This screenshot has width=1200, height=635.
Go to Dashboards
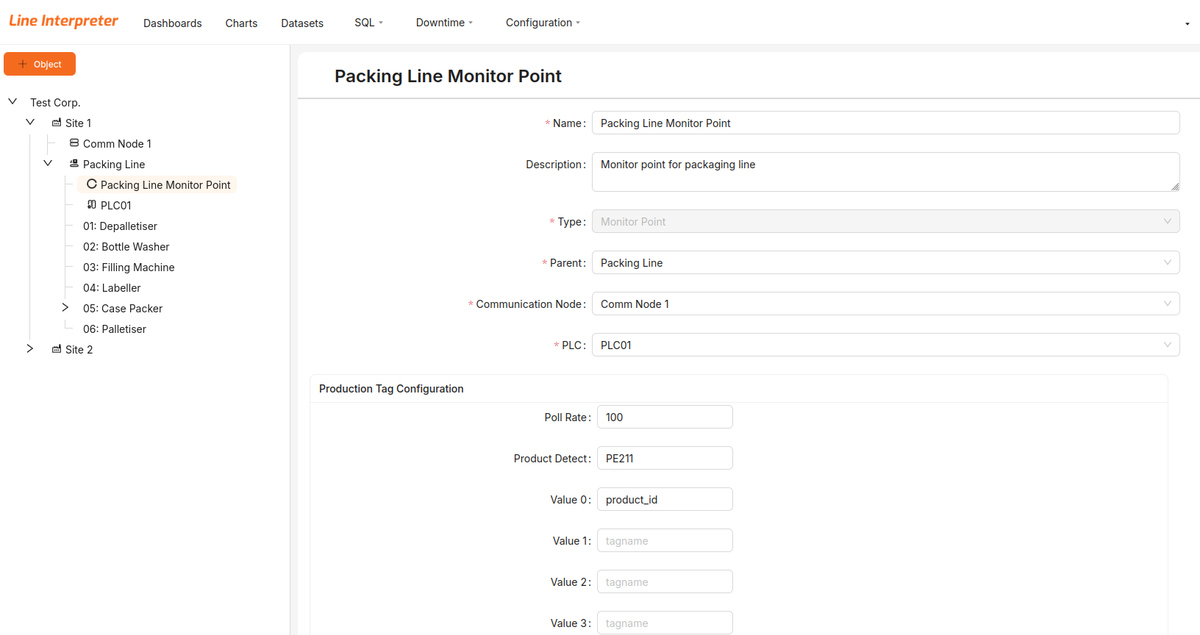(x=172, y=22)
